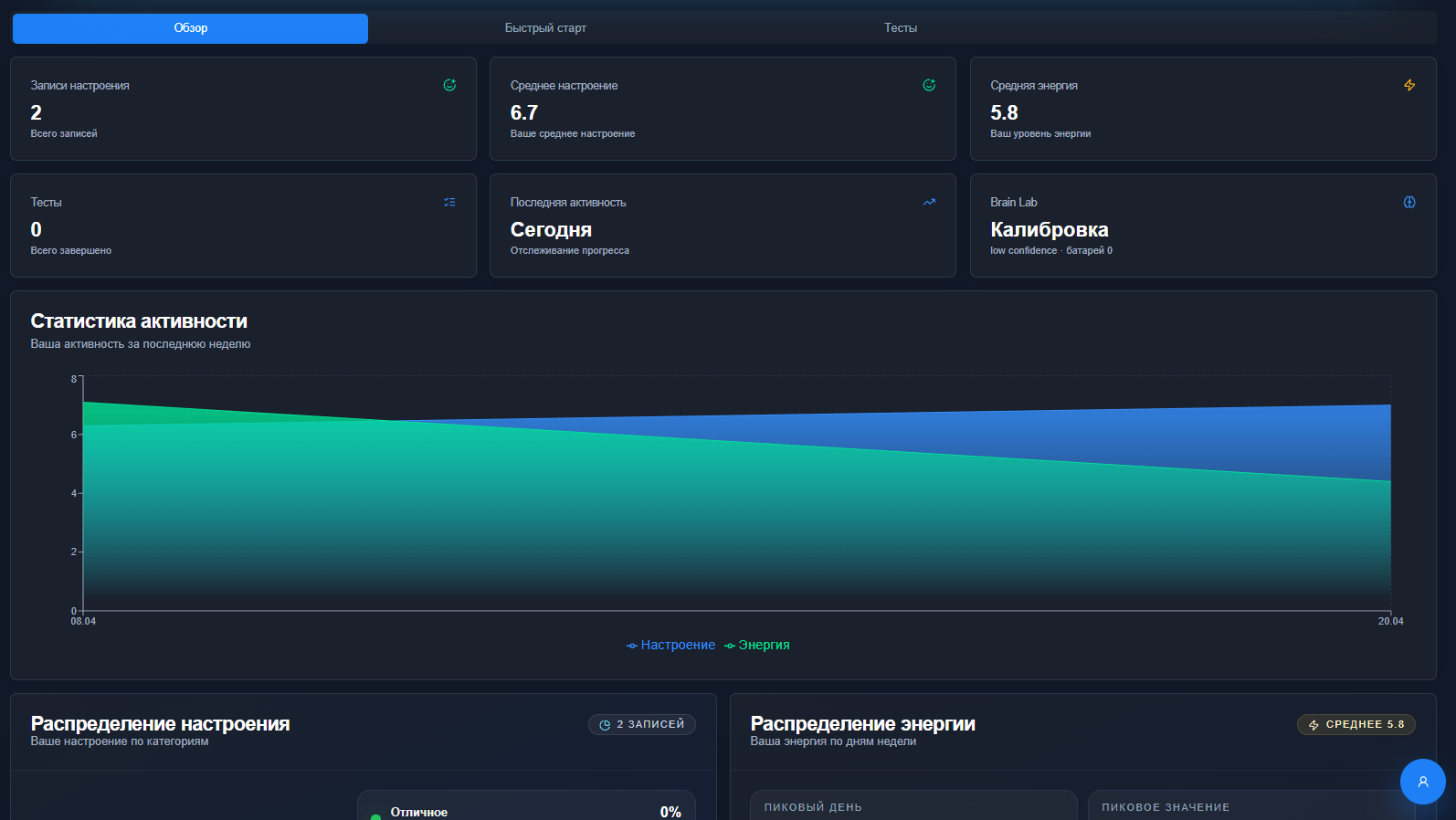Open the Быстрый старт tab

point(545,28)
